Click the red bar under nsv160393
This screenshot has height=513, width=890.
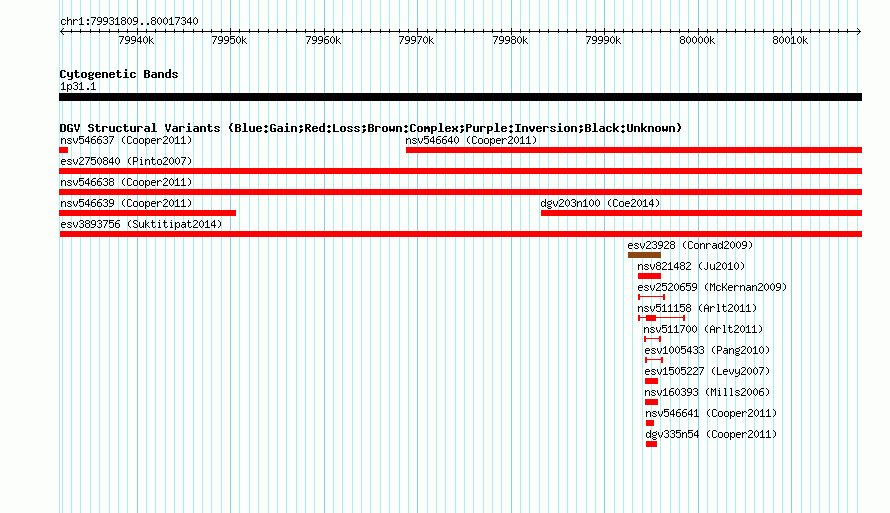(x=652, y=402)
